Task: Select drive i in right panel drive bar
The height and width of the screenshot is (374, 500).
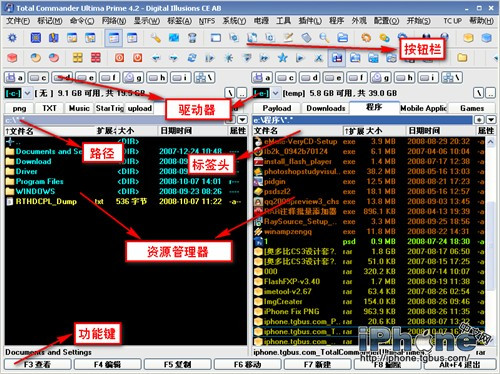Action: [x=428, y=78]
